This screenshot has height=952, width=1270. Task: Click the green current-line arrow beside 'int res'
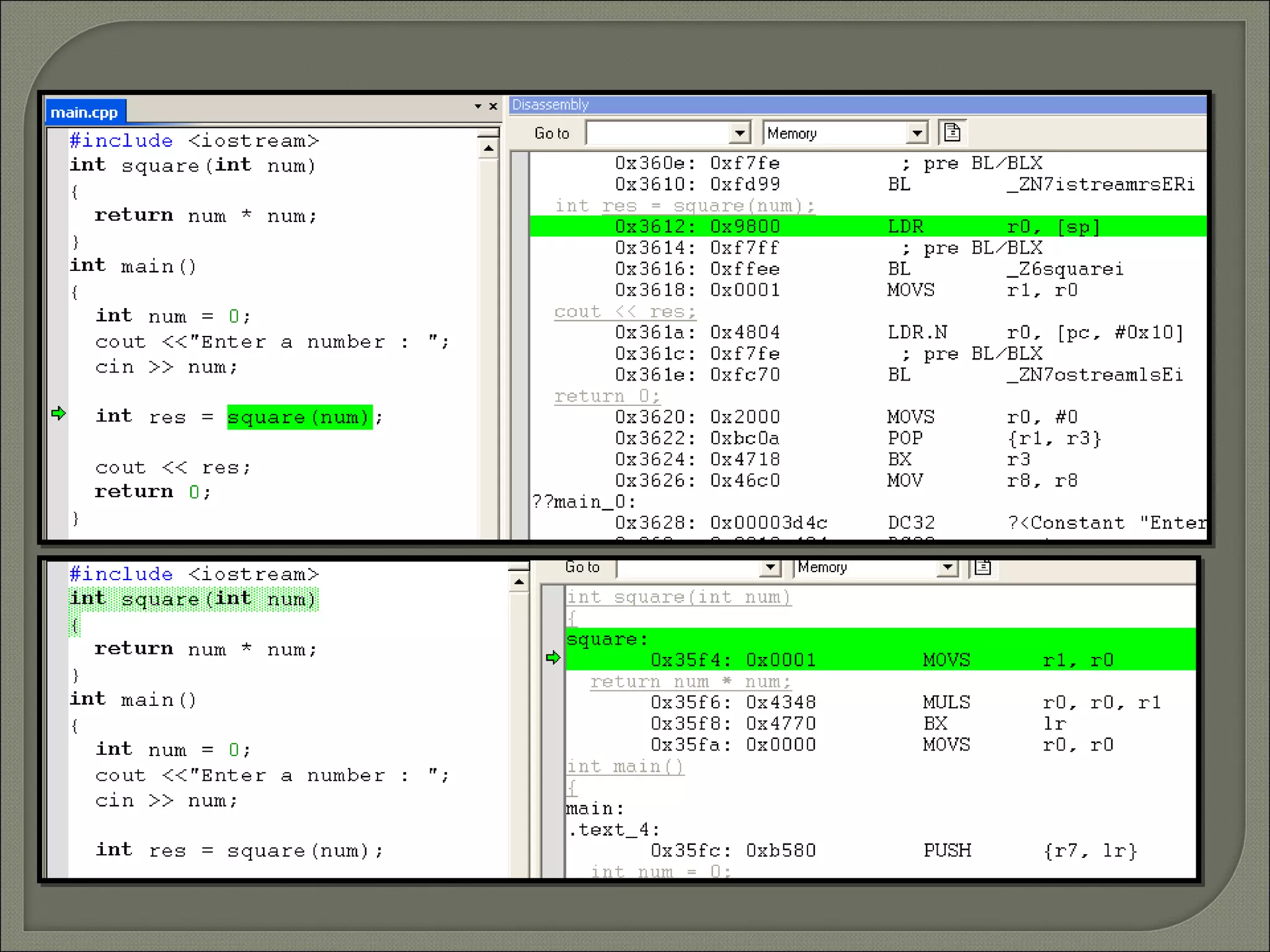click(x=58, y=413)
